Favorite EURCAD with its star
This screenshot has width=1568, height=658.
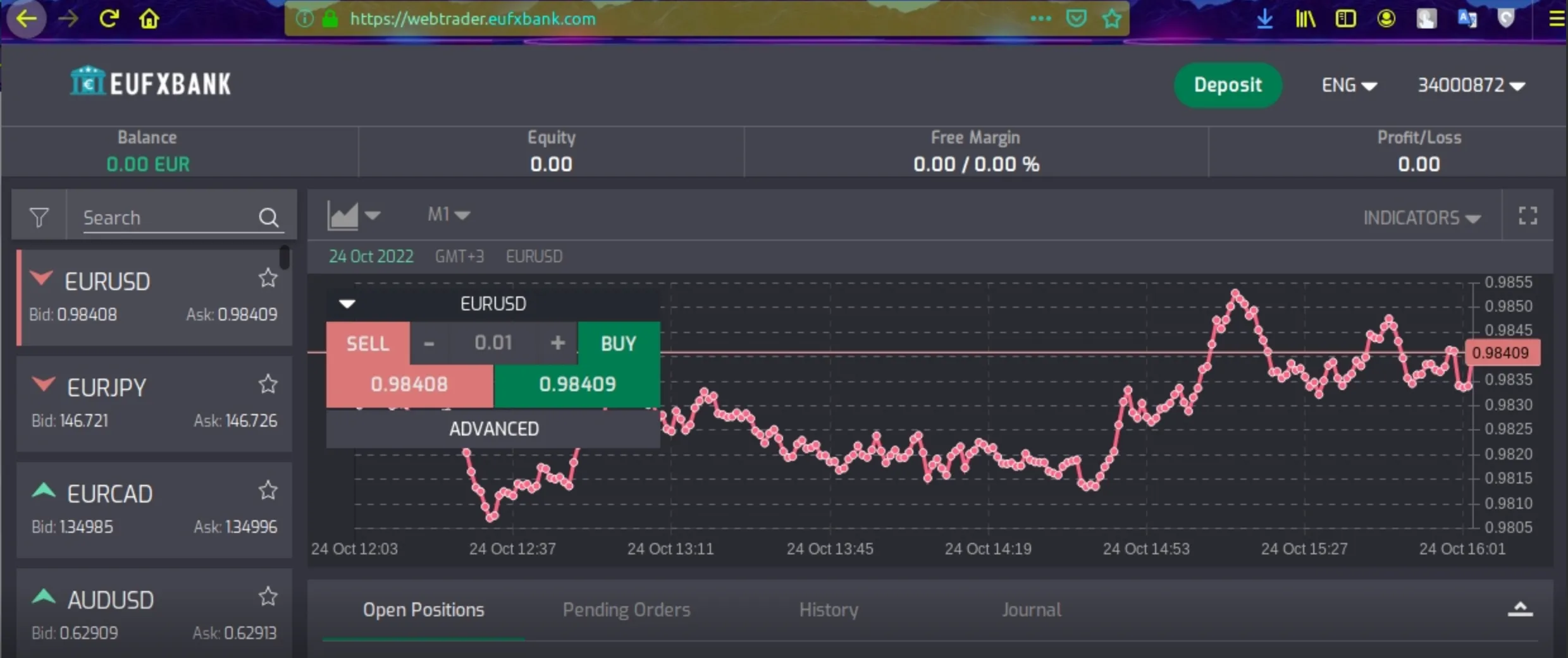(x=268, y=490)
